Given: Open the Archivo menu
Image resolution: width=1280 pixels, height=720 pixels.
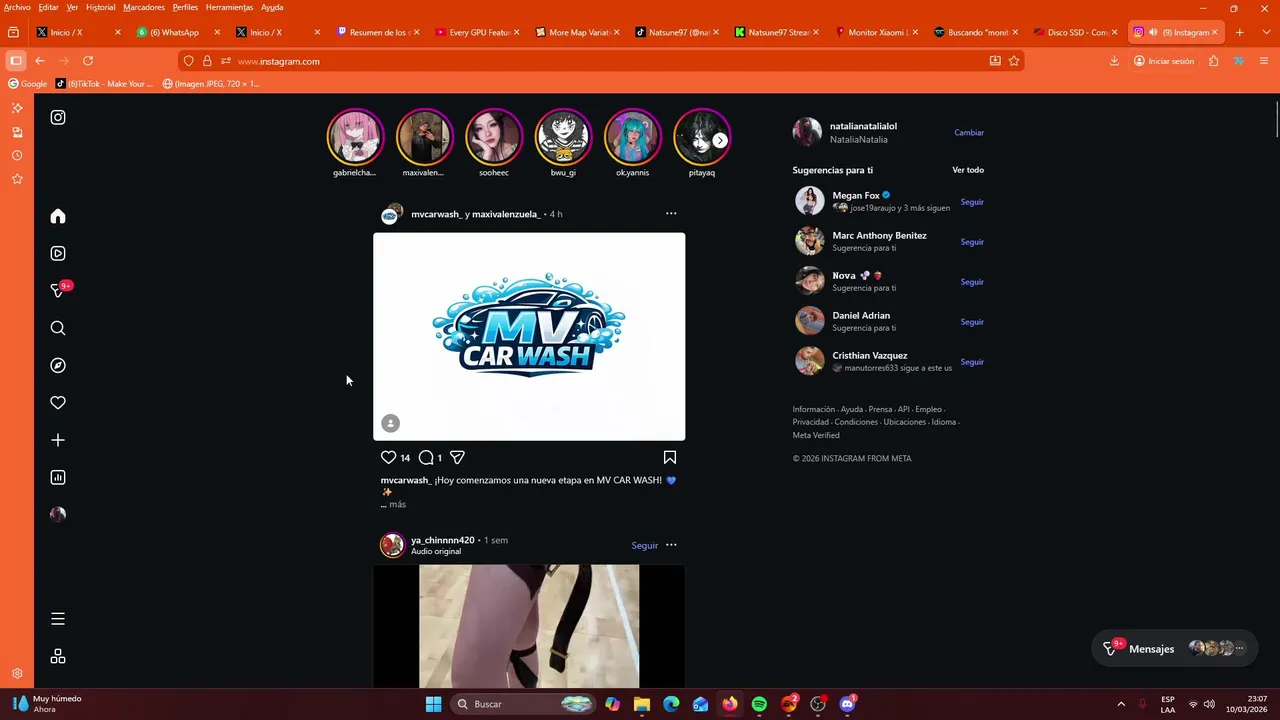Looking at the screenshot, I should pos(17,7).
